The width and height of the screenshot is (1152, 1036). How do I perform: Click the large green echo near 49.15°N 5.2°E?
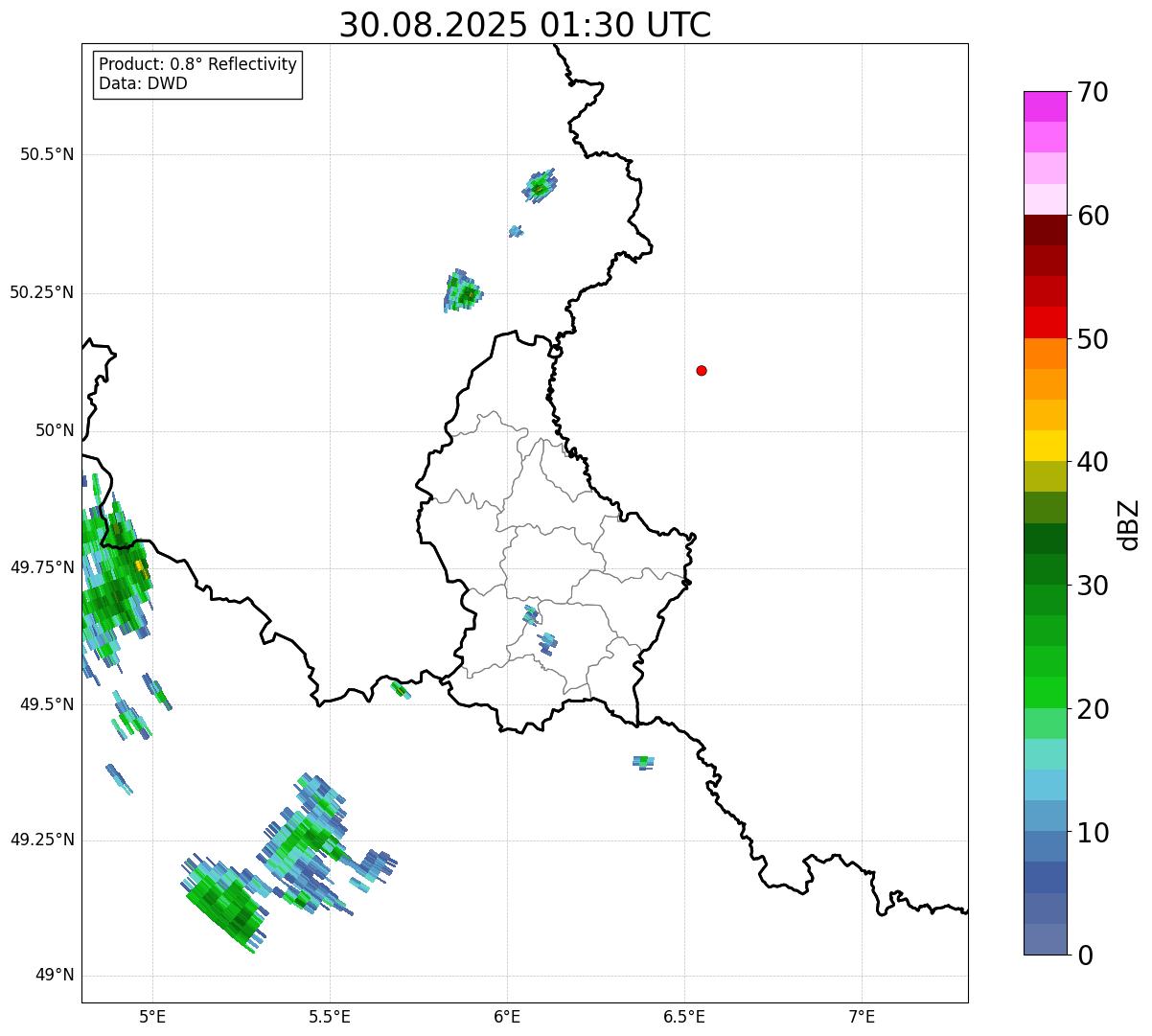[225, 904]
